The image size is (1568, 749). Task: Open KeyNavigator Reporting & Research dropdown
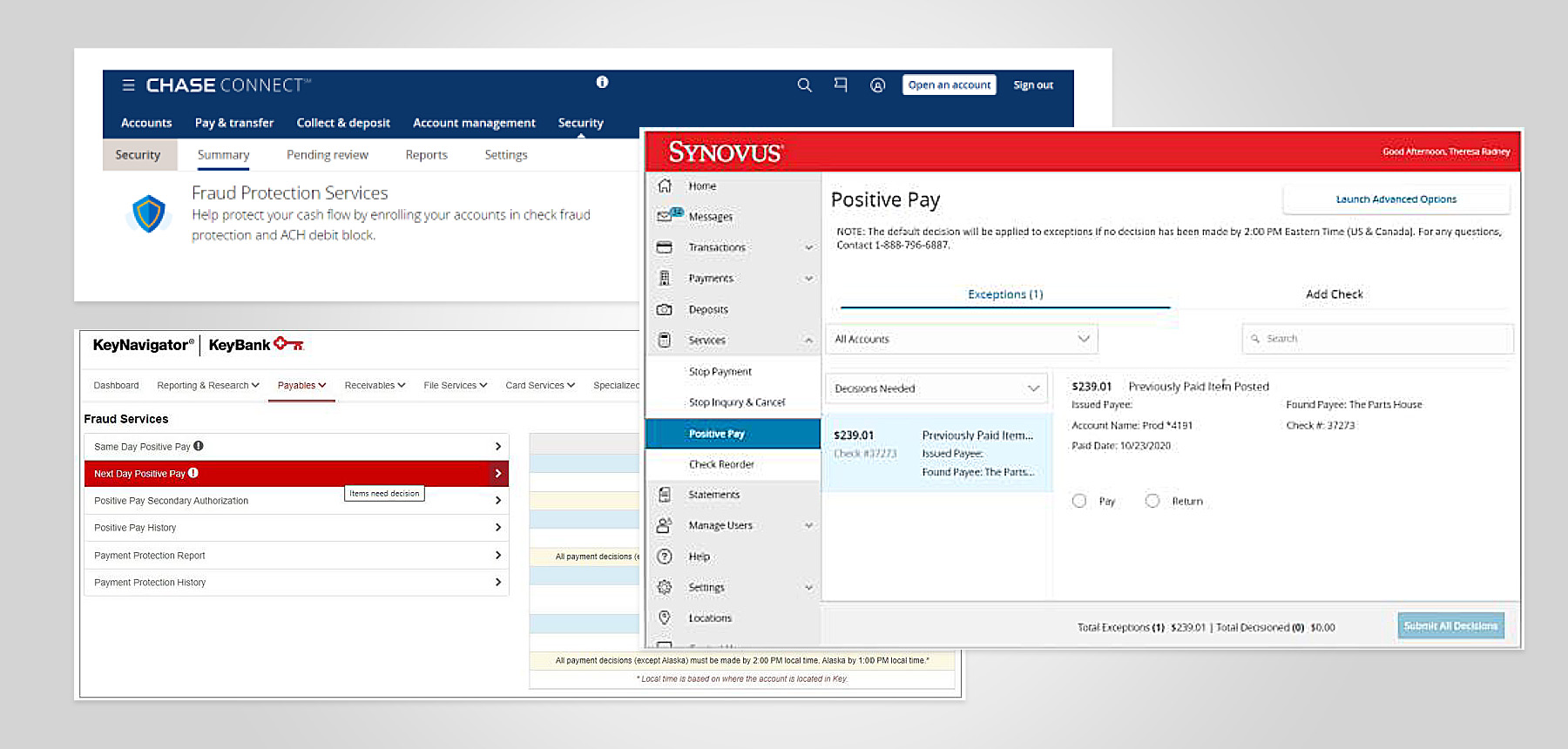(208, 385)
